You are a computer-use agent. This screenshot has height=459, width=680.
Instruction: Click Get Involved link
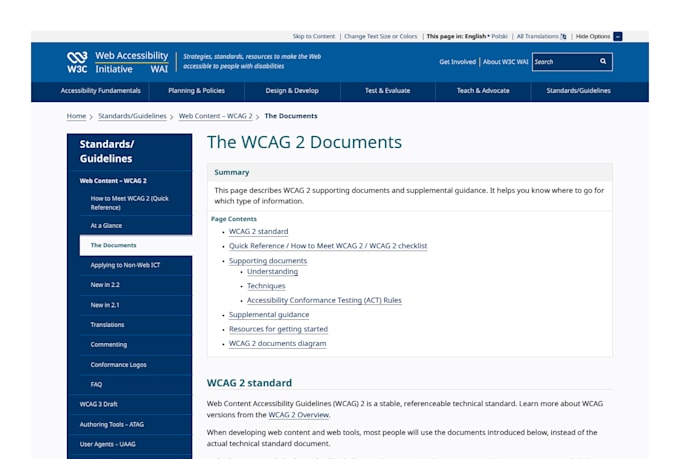(457, 62)
